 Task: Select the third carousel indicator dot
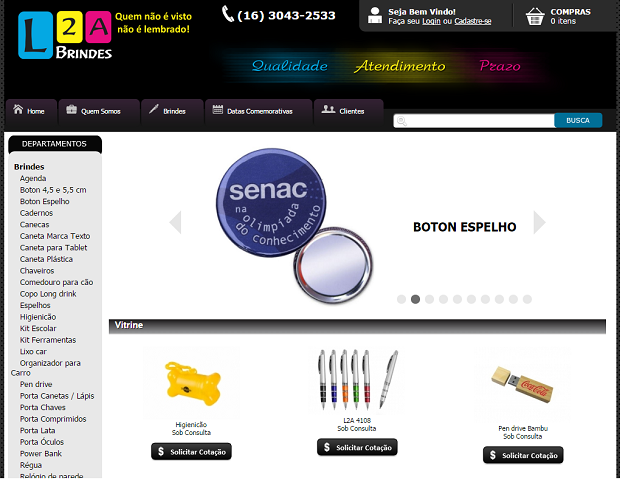click(x=429, y=299)
